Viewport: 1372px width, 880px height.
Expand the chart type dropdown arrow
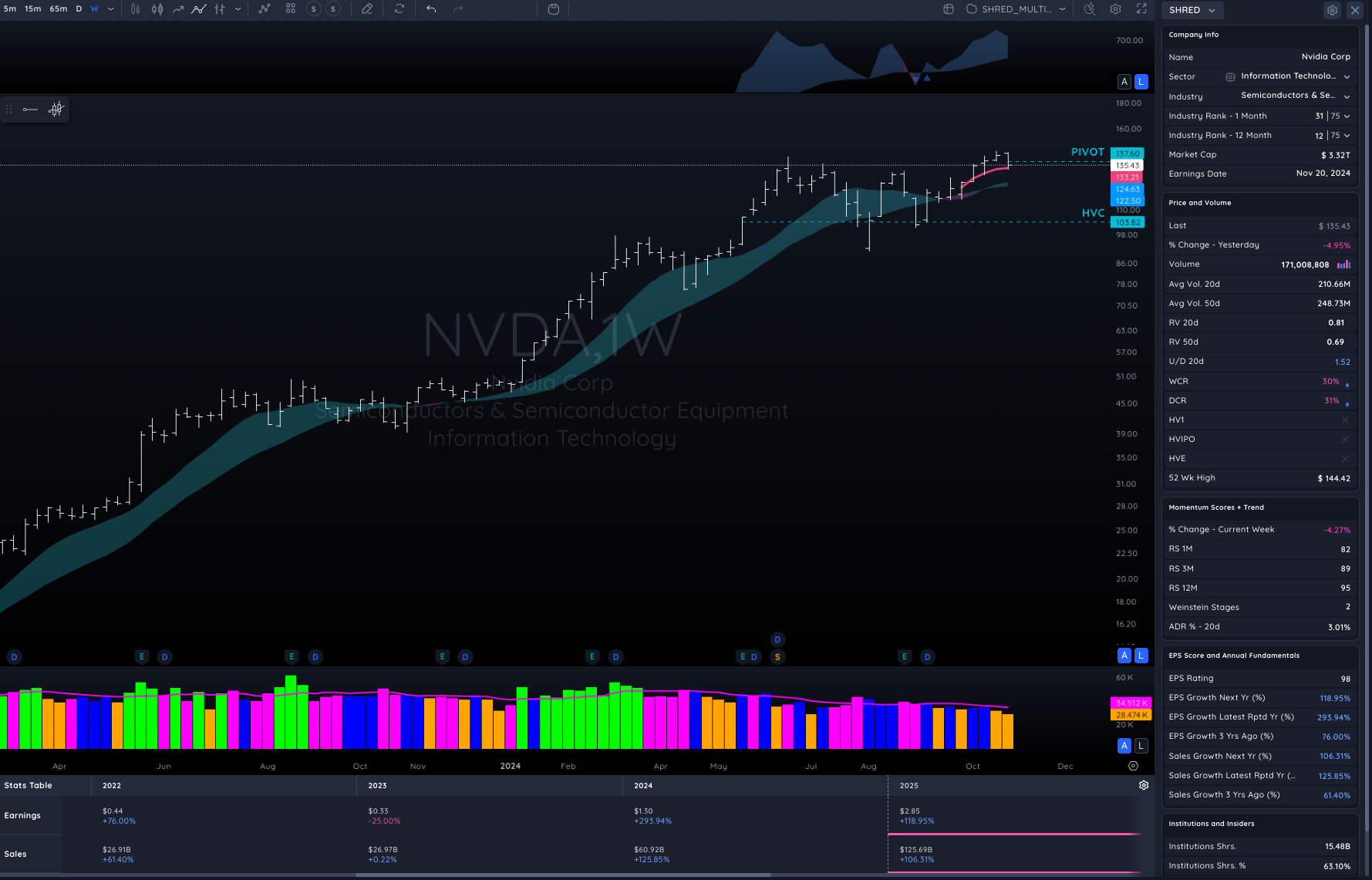point(238,9)
